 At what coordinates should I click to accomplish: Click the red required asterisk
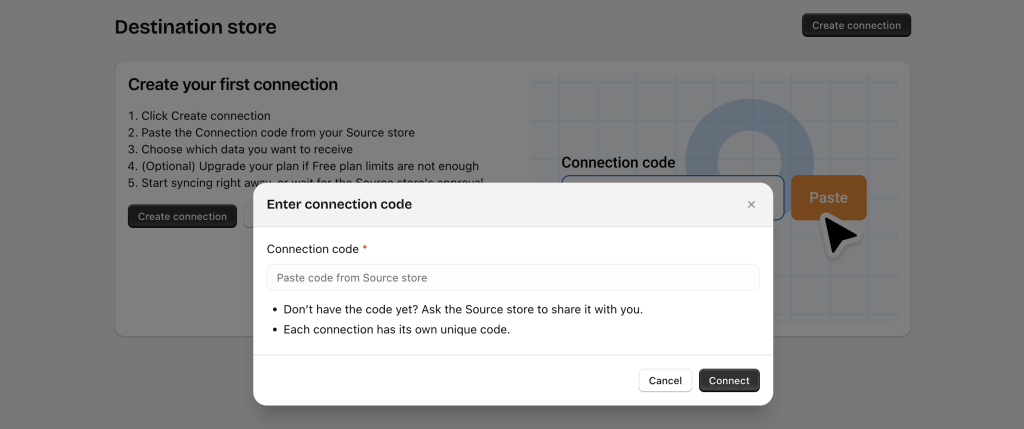[365, 249]
